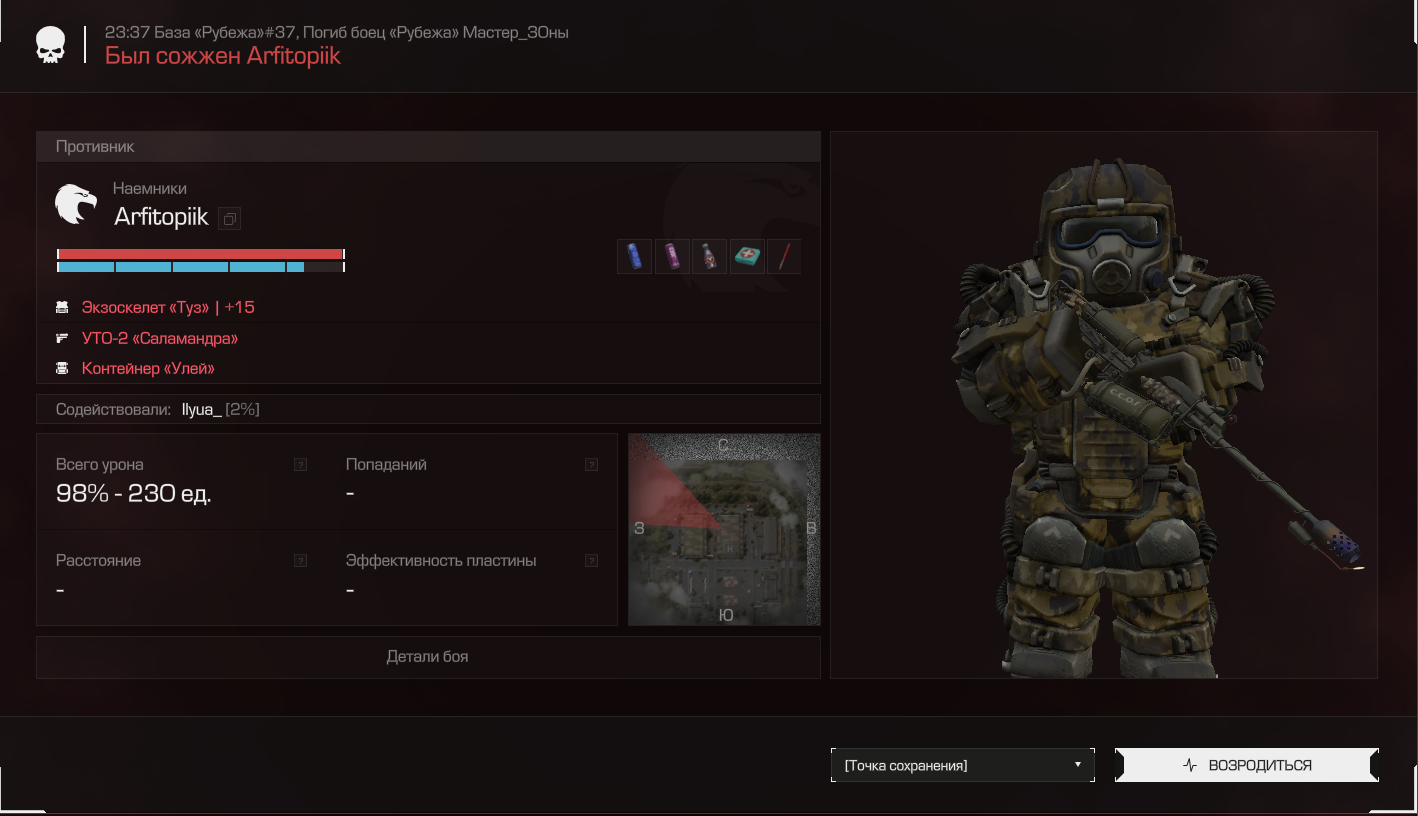Click the Всего урона label

pyautogui.click(x=100, y=465)
